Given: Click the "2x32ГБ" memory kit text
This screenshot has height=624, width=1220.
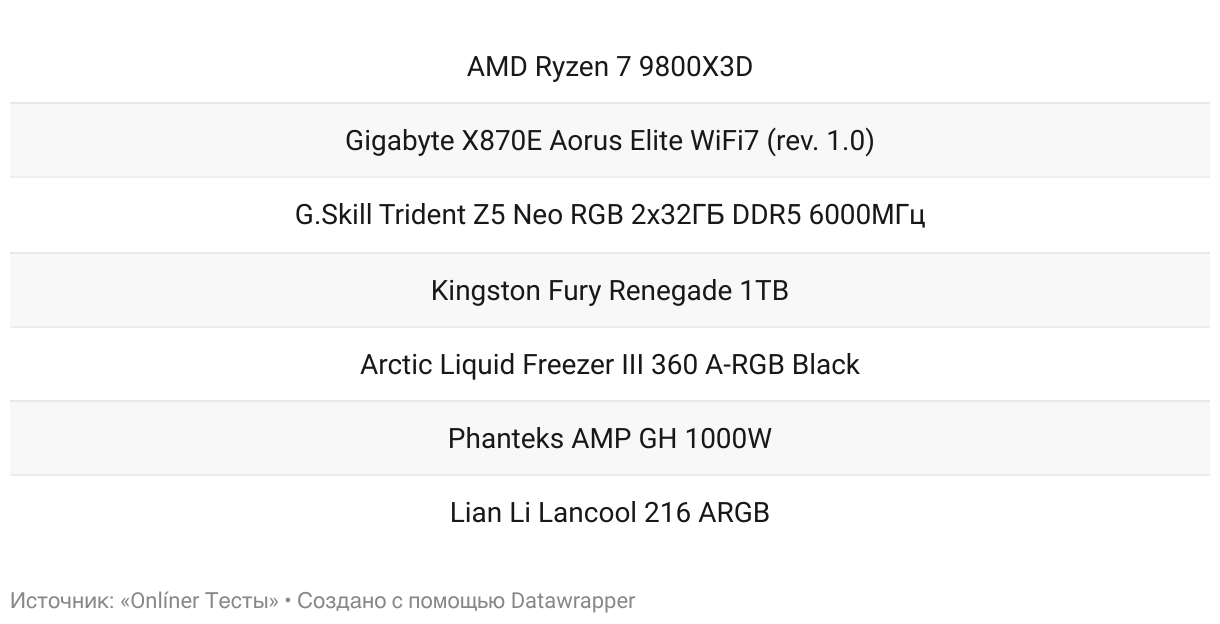Looking at the screenshot, I should tap(678, 216).
